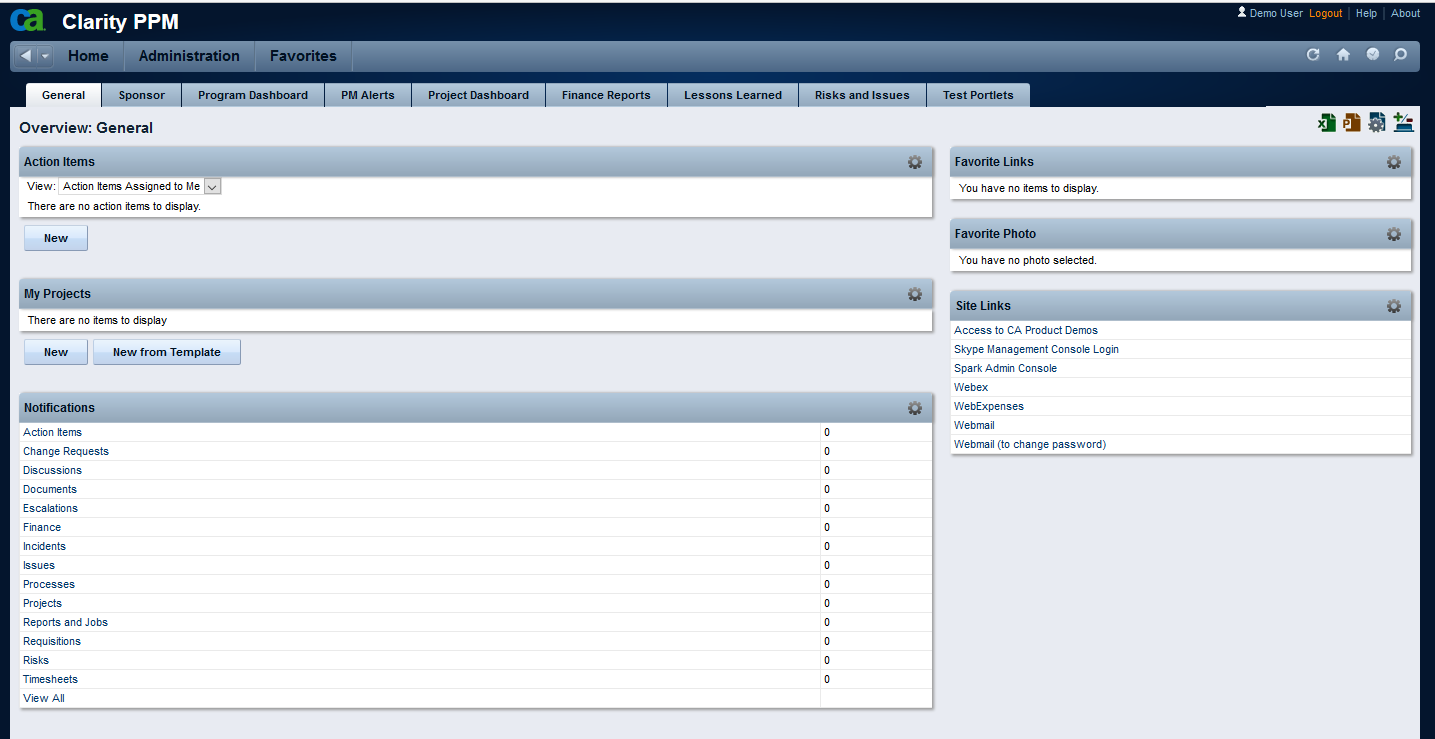Open the Favorite Links portlet options gear
Viewport: 1435px width, 739px height.
tap(1393, 162)
